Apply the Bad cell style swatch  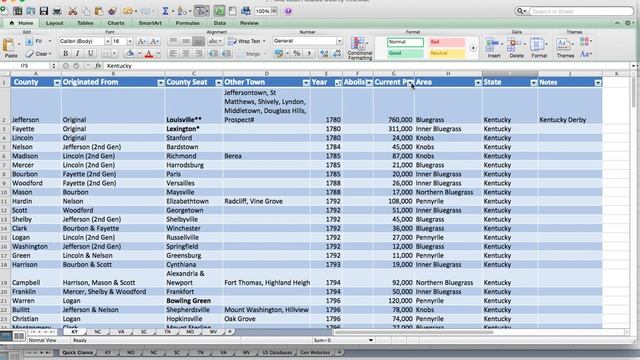(447, 42)
